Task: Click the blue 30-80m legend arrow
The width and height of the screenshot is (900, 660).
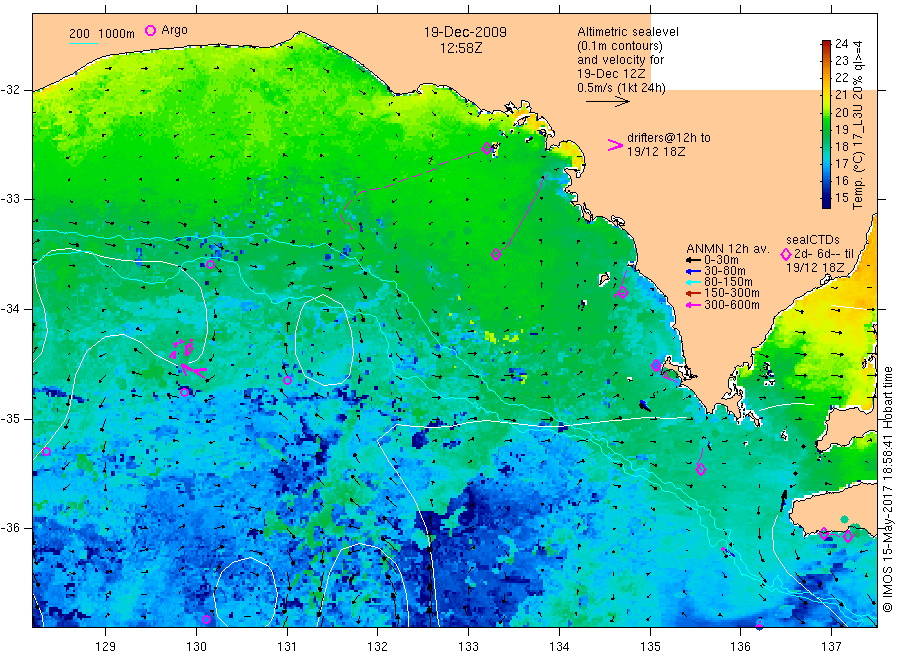Action: tap(694, 271)
